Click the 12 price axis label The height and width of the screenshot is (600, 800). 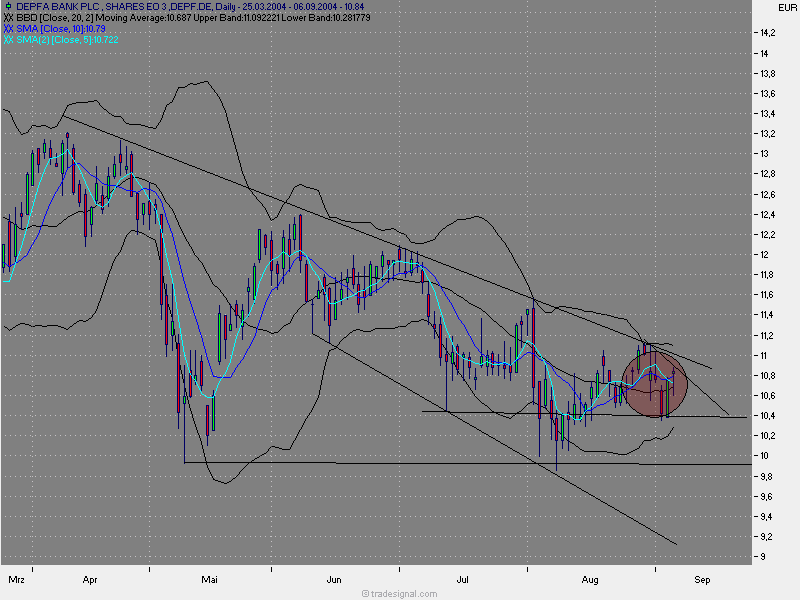click(764, 255)
